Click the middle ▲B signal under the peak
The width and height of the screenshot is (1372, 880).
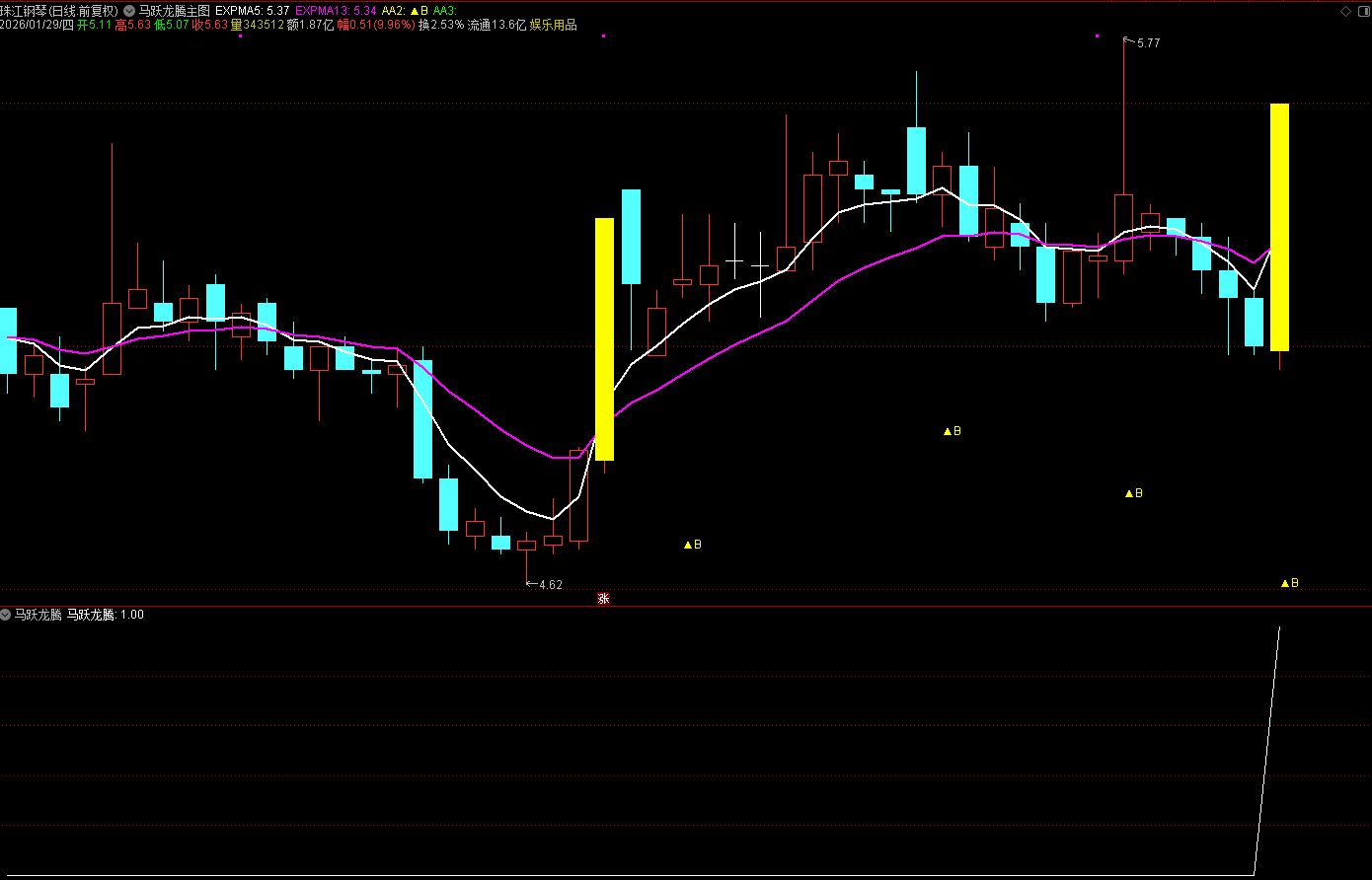pos(952,431)
